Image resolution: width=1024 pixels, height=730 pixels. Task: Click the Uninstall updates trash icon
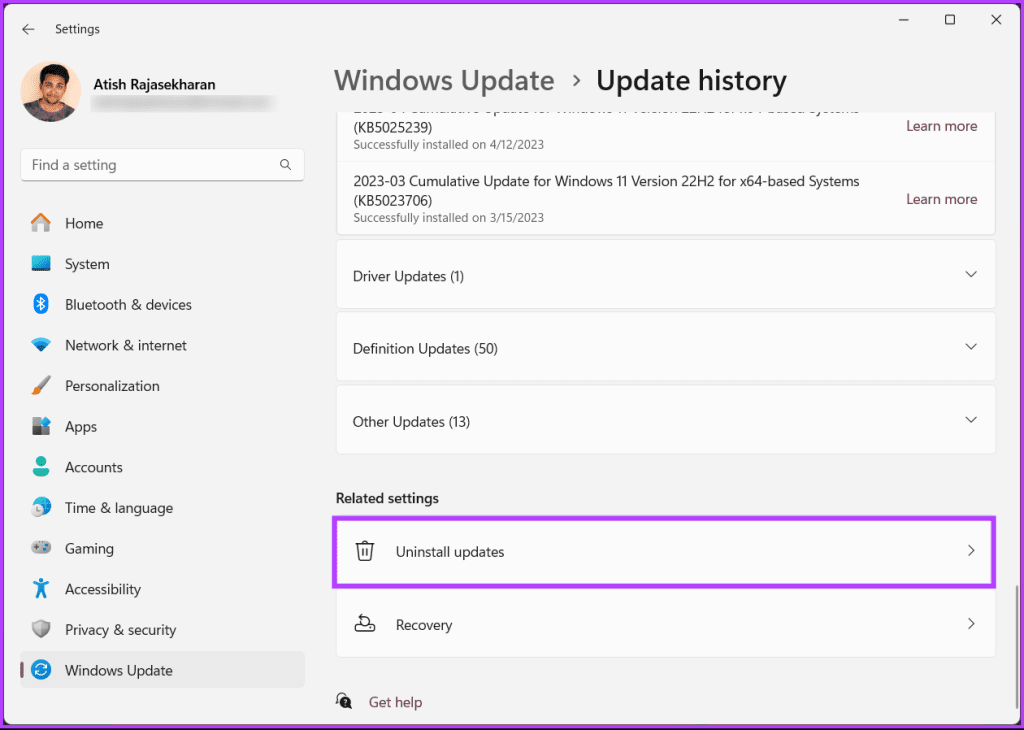(x=364, y=551)
